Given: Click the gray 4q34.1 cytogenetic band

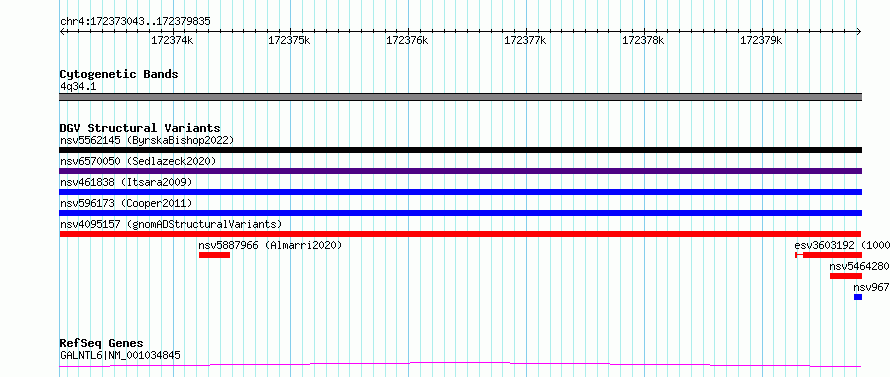Looking at the screenshot, I should tap(460, 97).
